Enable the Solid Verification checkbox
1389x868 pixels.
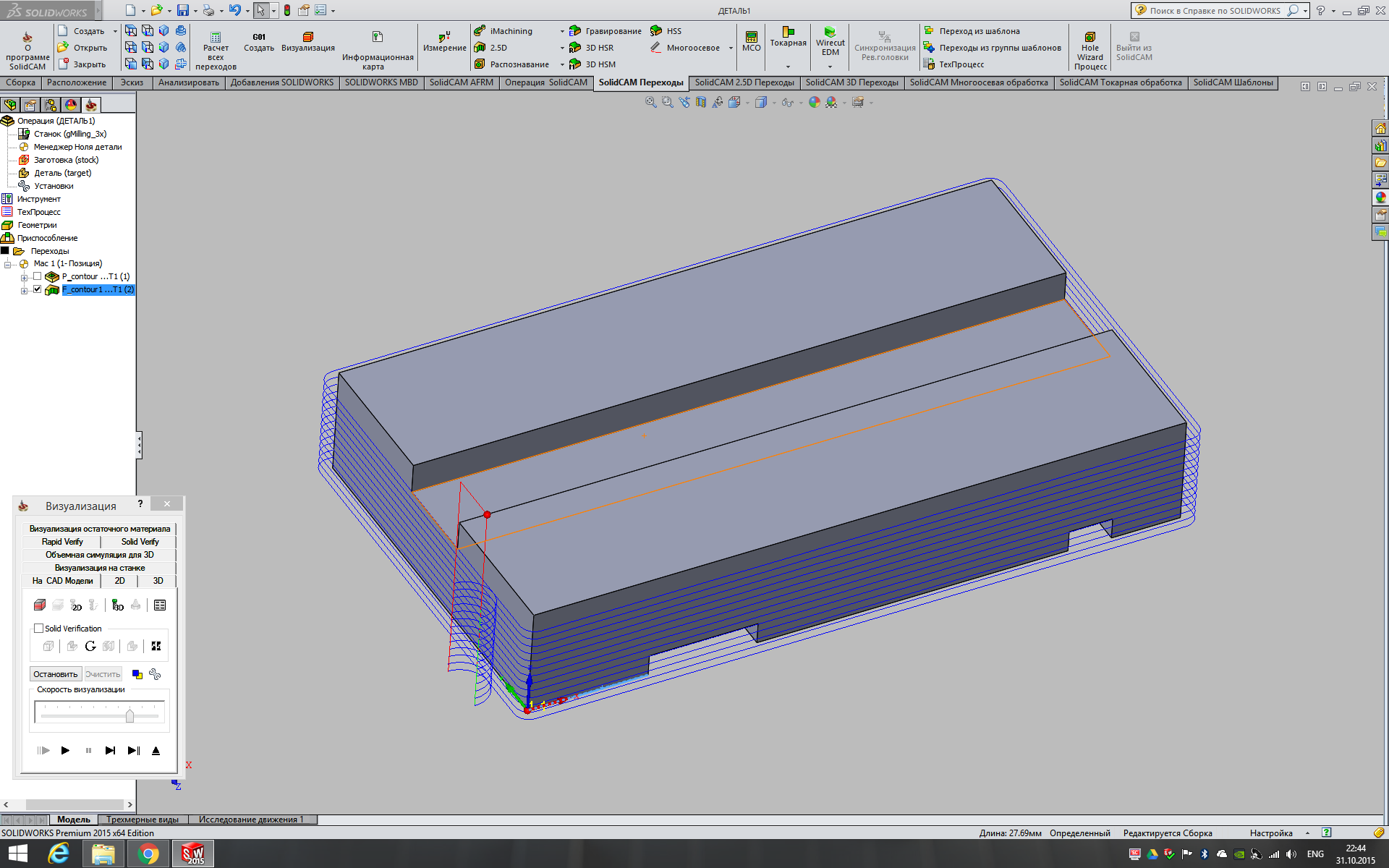click(39, 628)
